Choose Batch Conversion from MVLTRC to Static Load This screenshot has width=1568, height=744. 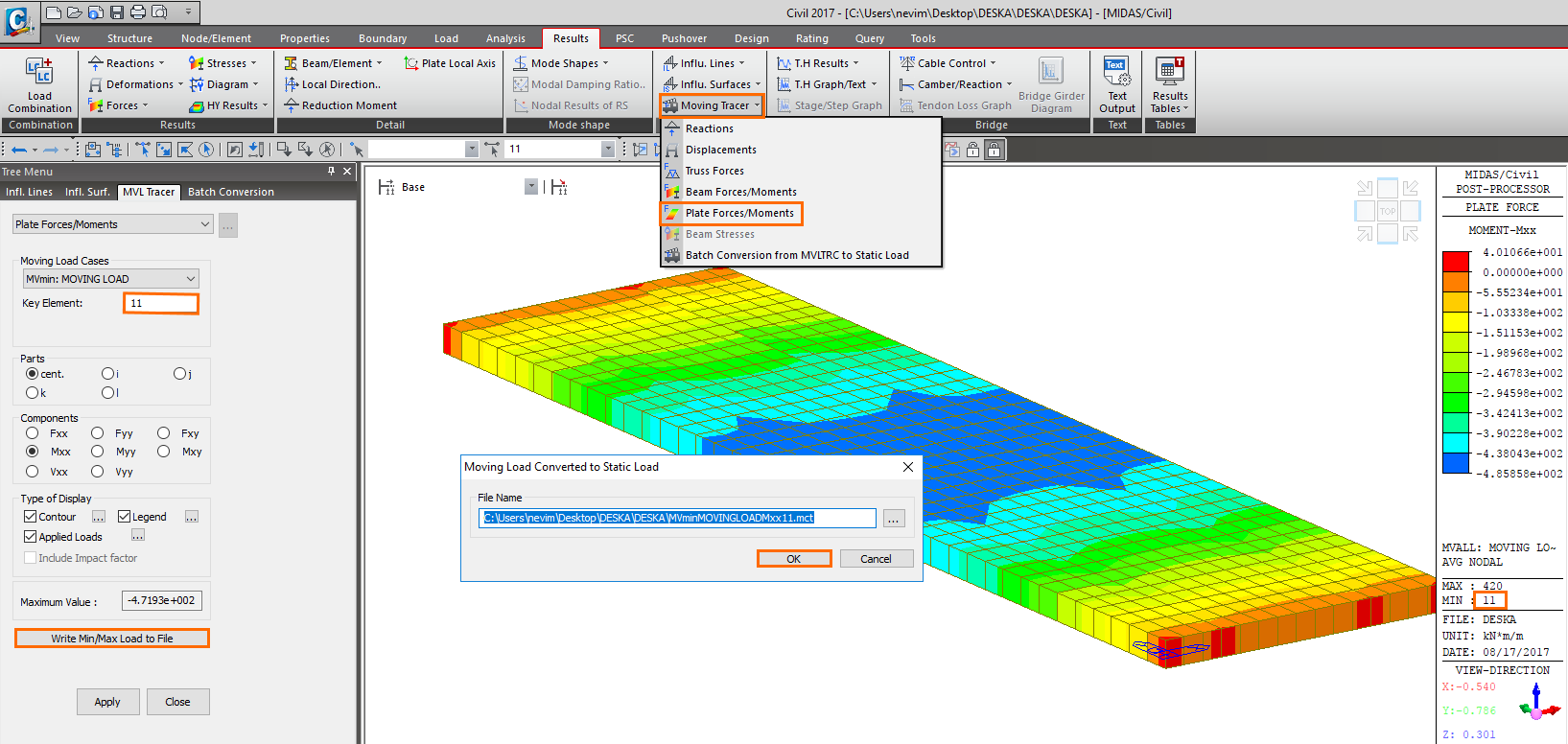[x=796, y=255]
